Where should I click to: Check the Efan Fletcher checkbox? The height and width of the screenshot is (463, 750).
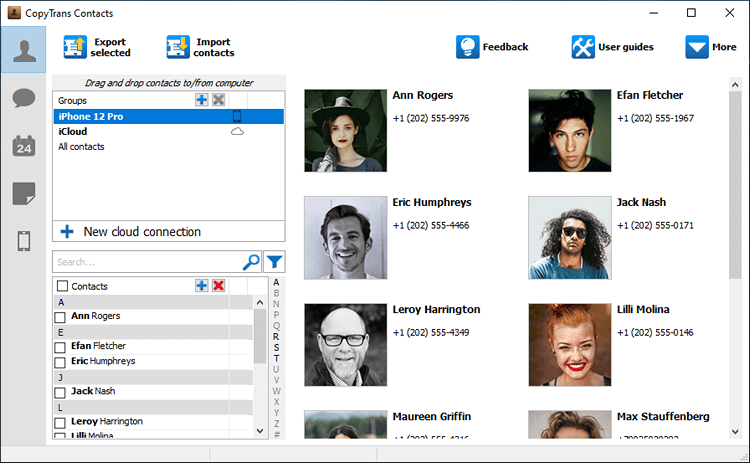tap(60, 347)
